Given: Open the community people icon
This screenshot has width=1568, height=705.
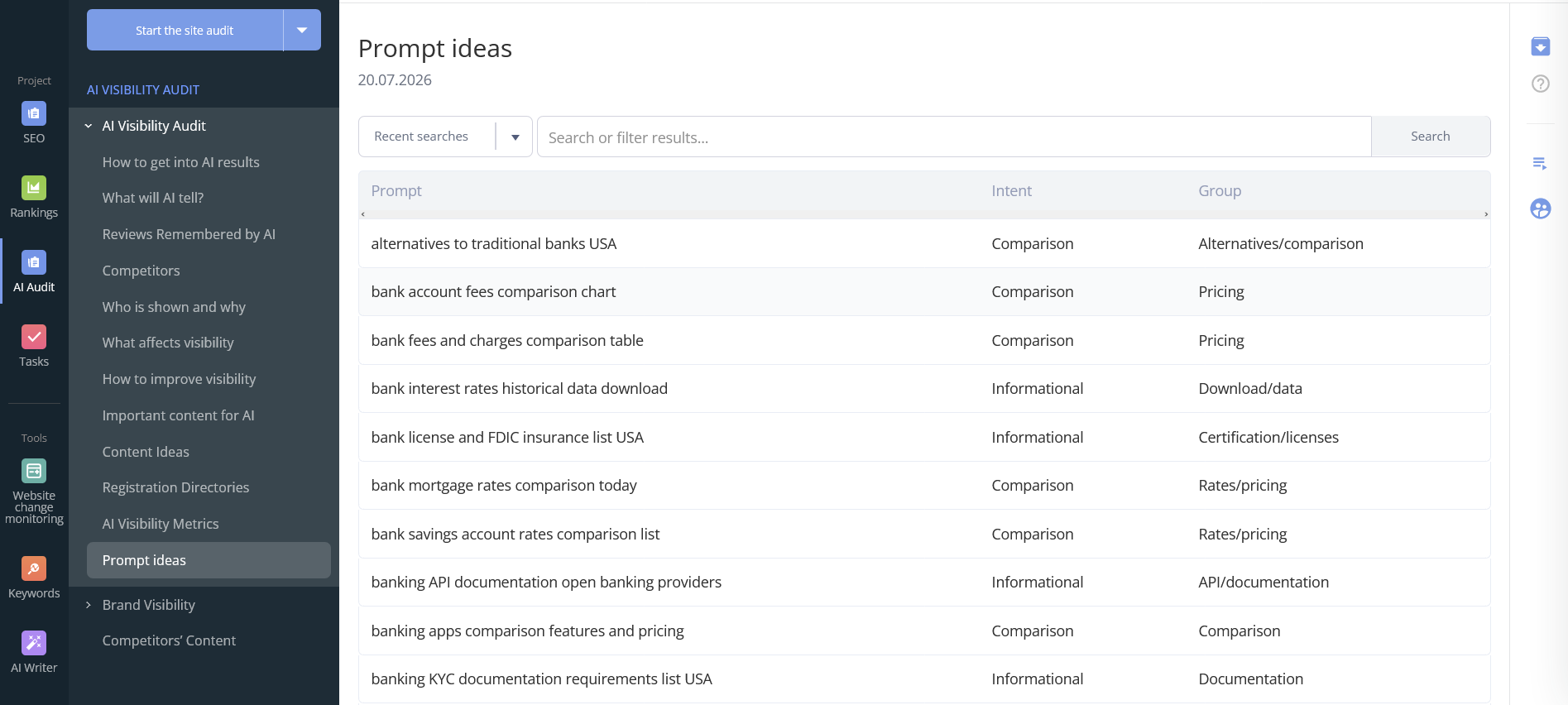Looking at the screenshot, I should point(1540,209).
